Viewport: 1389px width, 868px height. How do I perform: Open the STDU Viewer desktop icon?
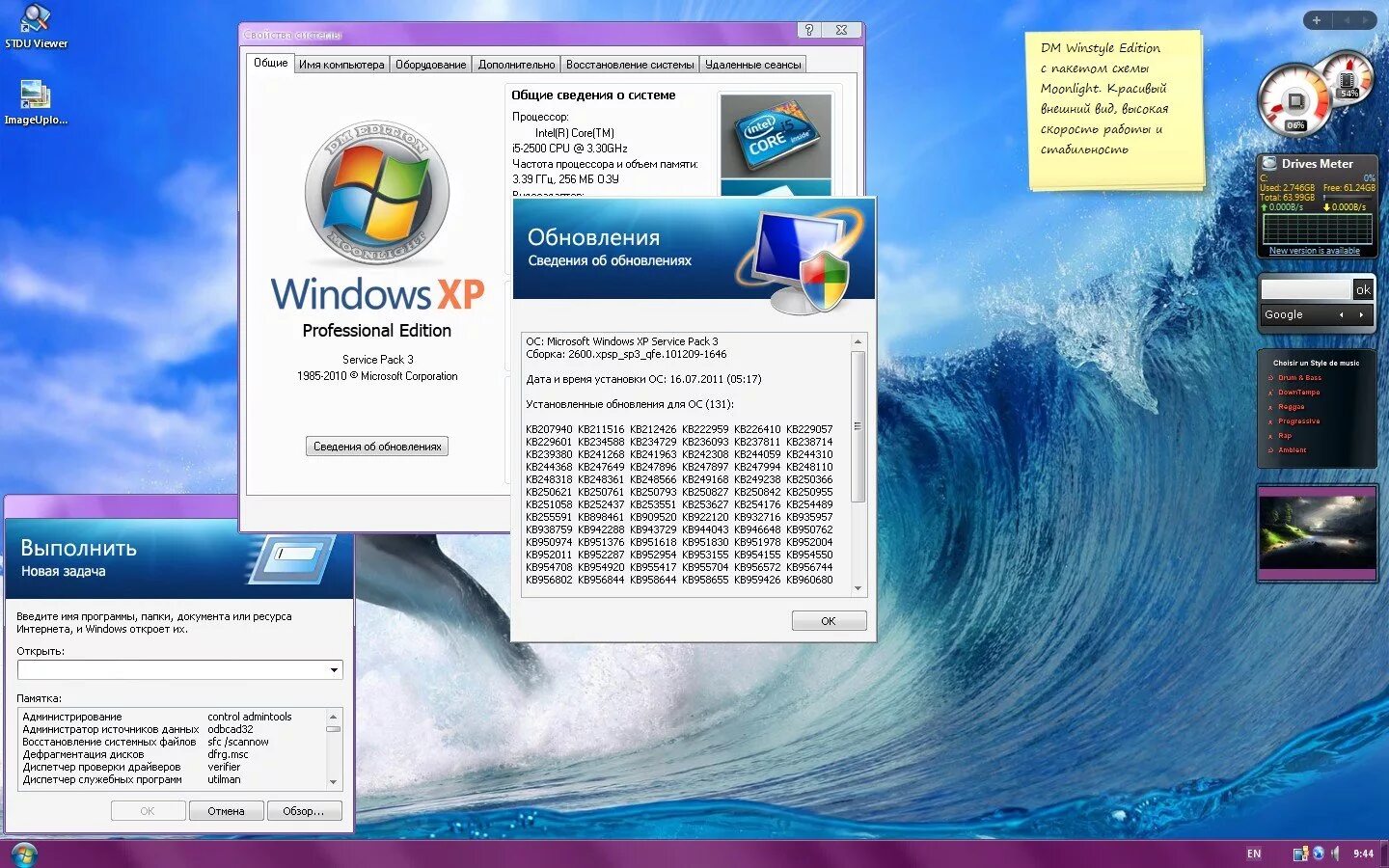pos(36,26)
